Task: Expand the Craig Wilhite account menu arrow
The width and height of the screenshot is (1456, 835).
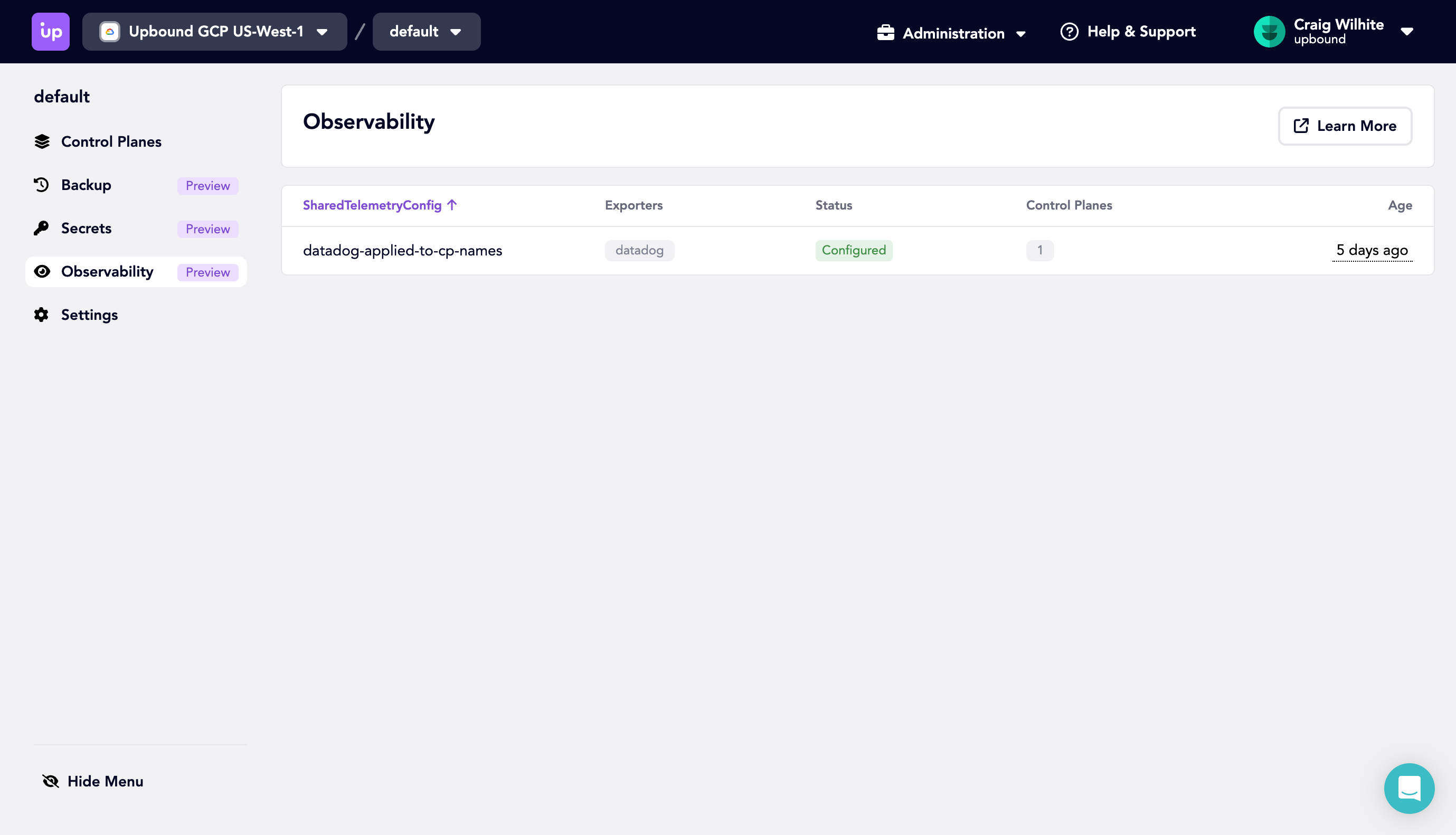Action: pyautogui.click(x=1407, y=32)
